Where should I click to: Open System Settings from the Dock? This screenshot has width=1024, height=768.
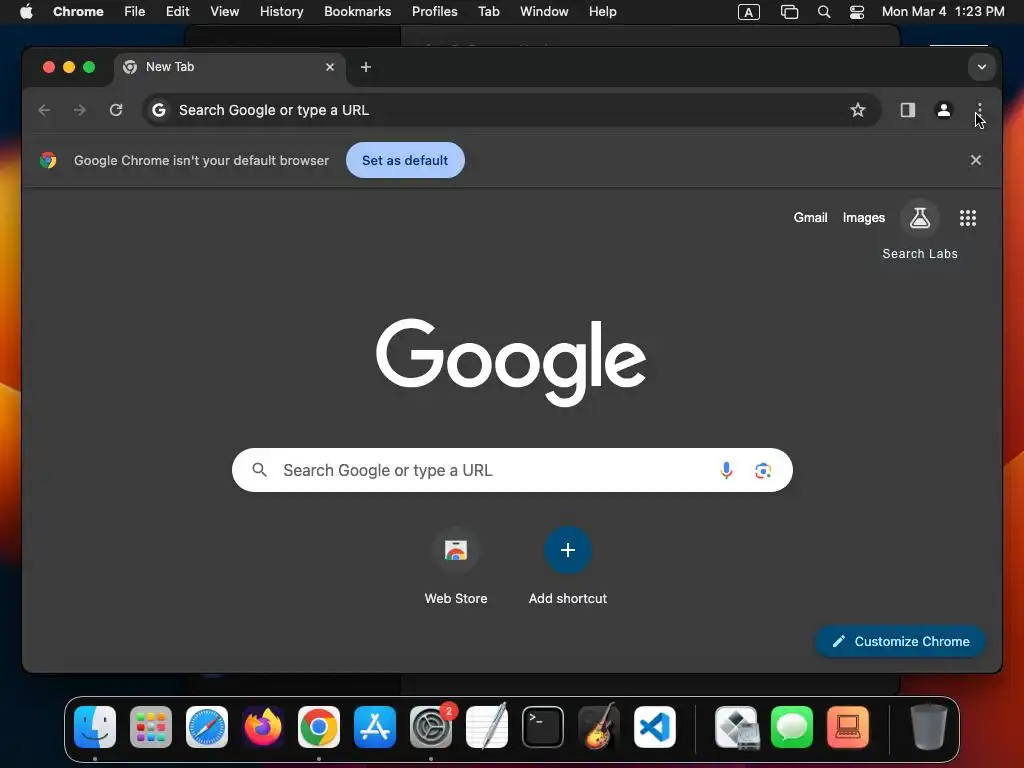431,727
